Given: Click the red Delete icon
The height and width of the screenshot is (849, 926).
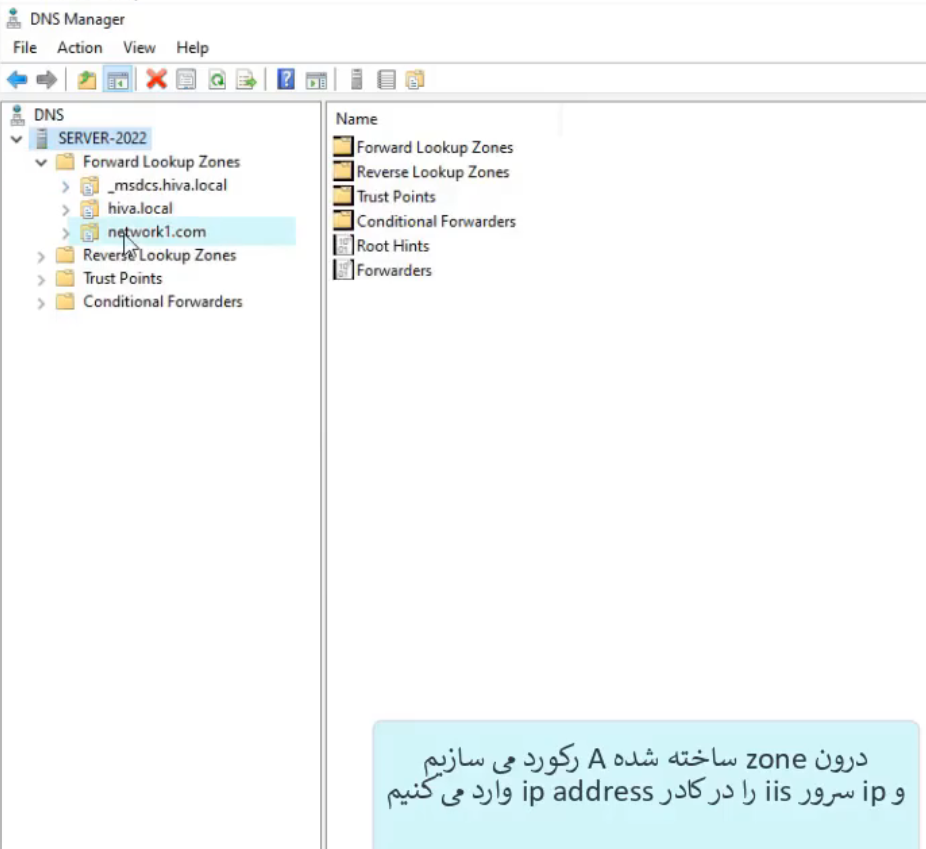Looking at the screenshot, I should (156, 79).
